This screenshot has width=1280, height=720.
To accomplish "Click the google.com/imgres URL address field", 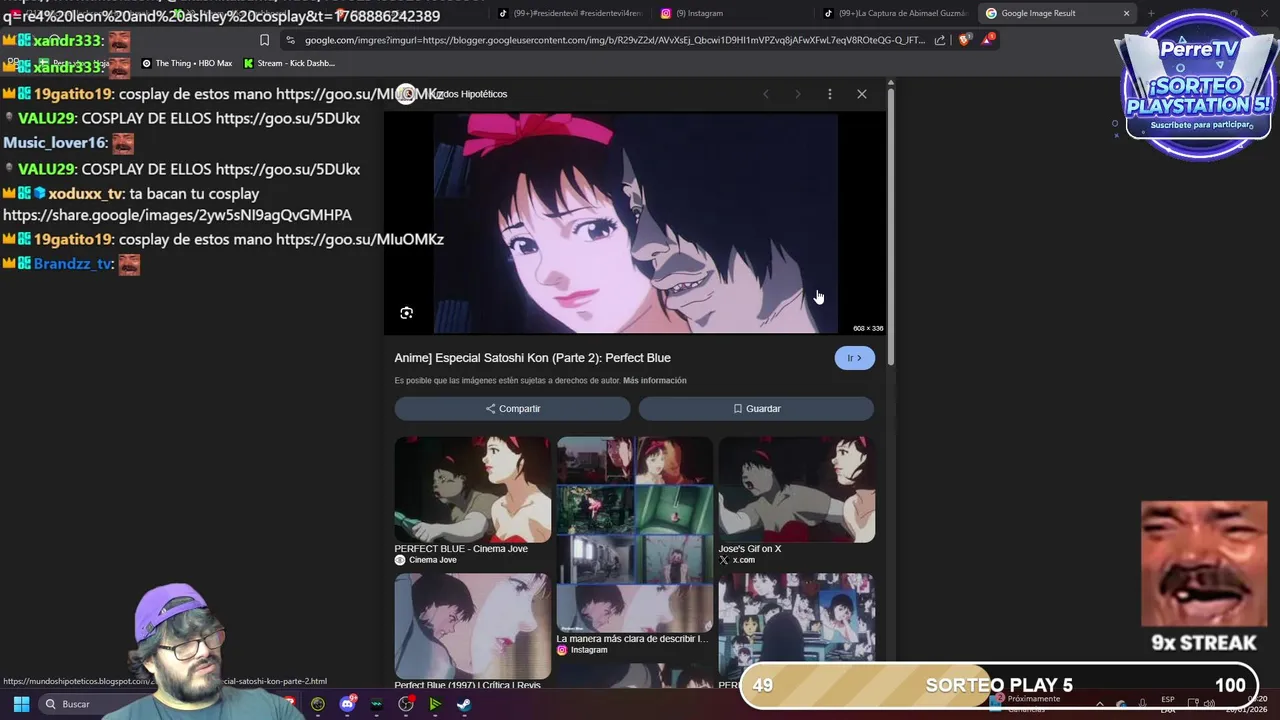I will coord(615,40).
